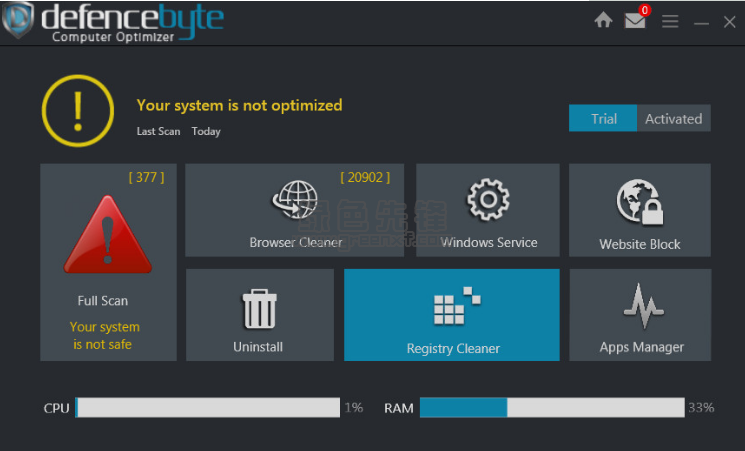Click the Uninstall trash can icon
The height and width of the screenshot is (451, 745).
[259, 309]
